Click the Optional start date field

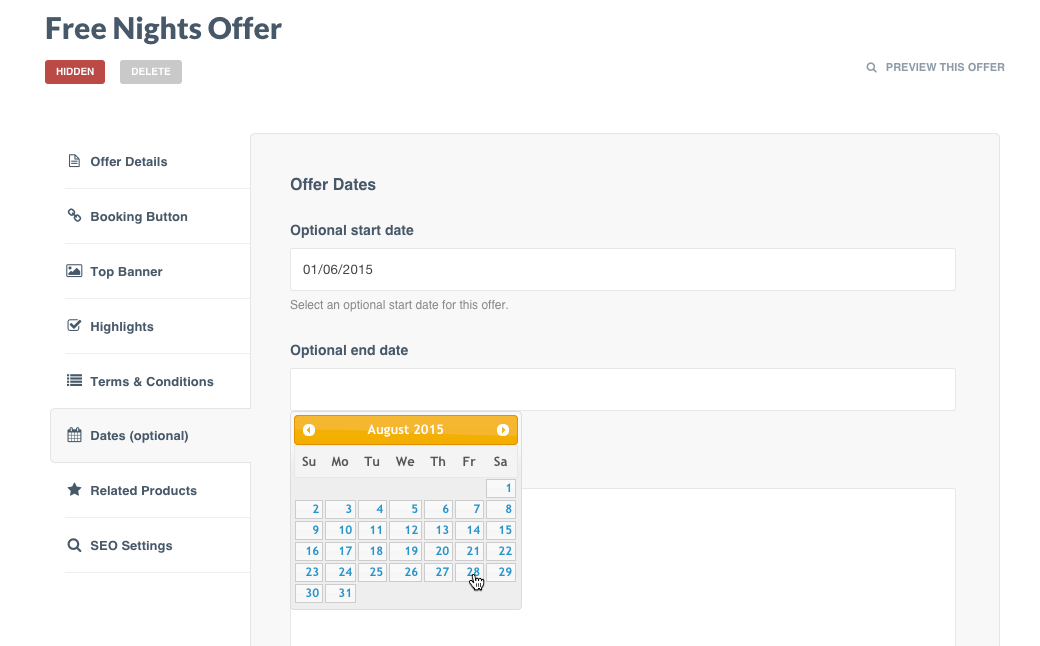[x=622, y=270]
